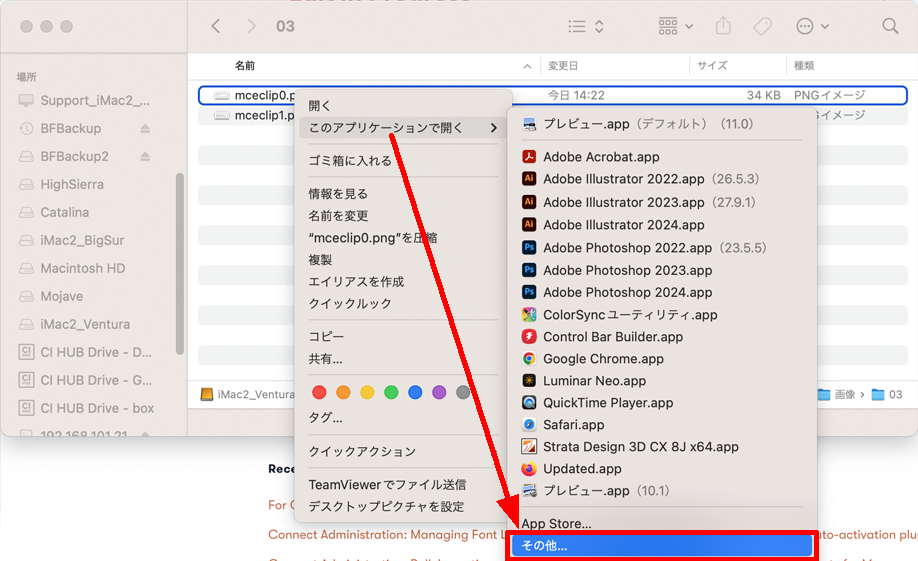Select CI HUB Drive - box in sidebar

(87, 408)
